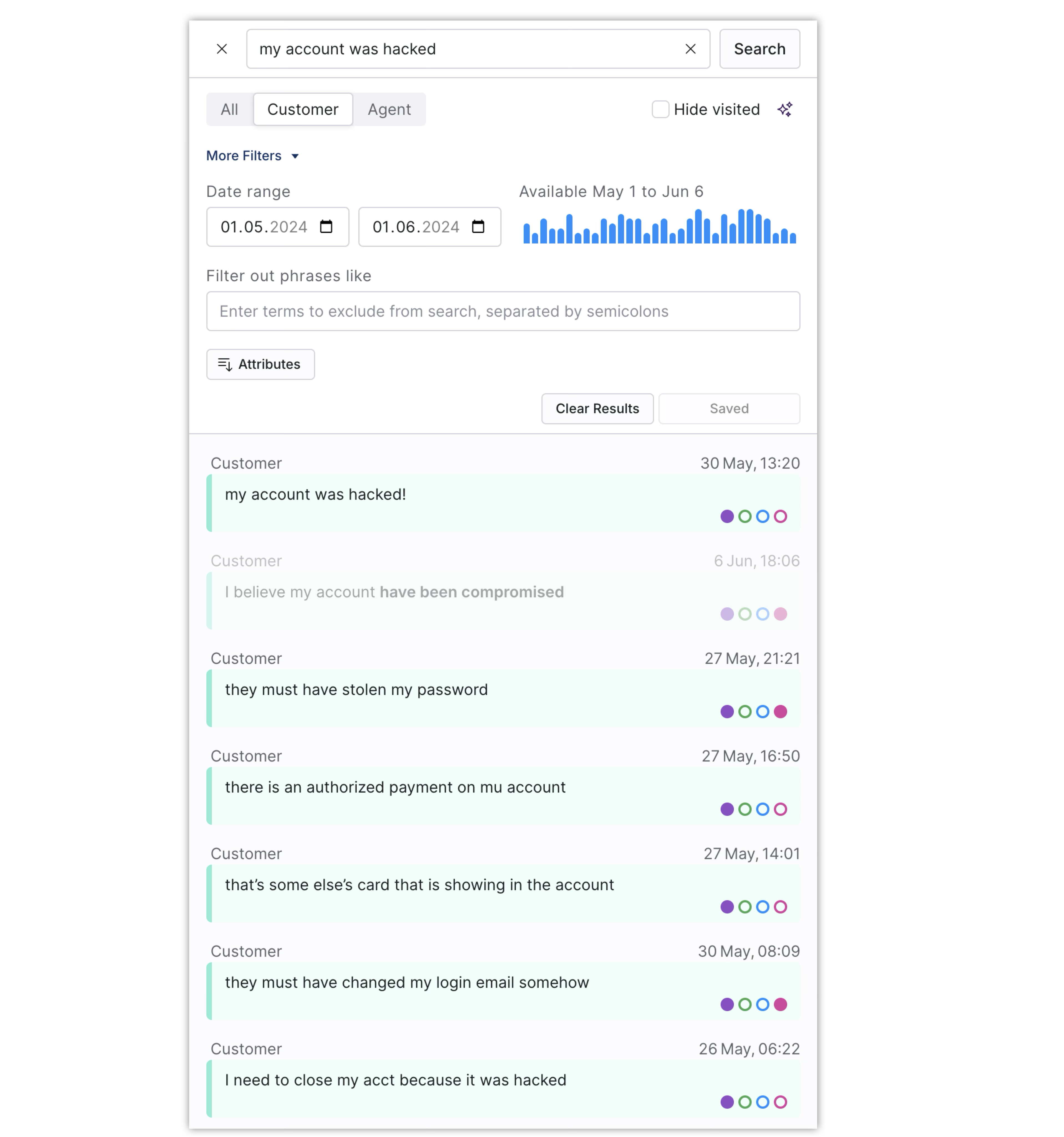Open 'that's some else's card' result
The height and width of the screenshot is (1137, 1064).
pos(503,893)
